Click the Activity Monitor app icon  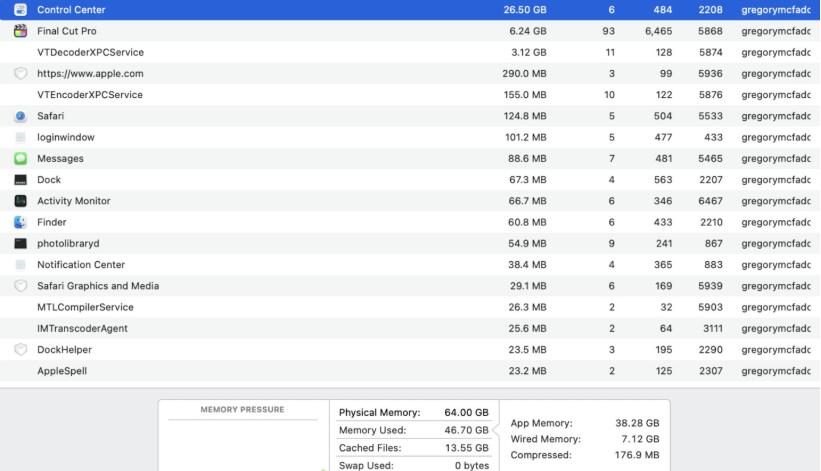[x=20, y=201]
